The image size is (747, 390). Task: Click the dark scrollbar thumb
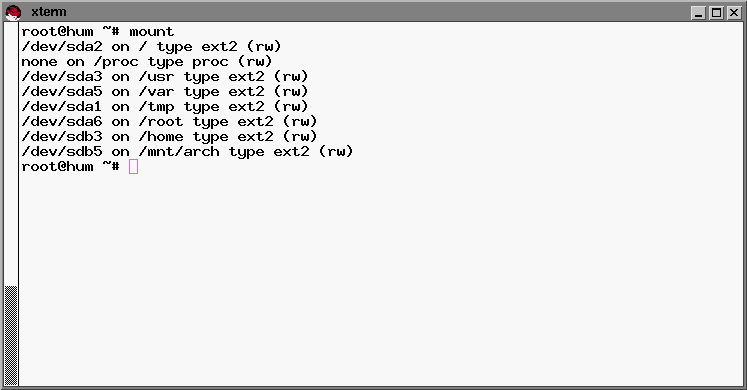[11, 336]
